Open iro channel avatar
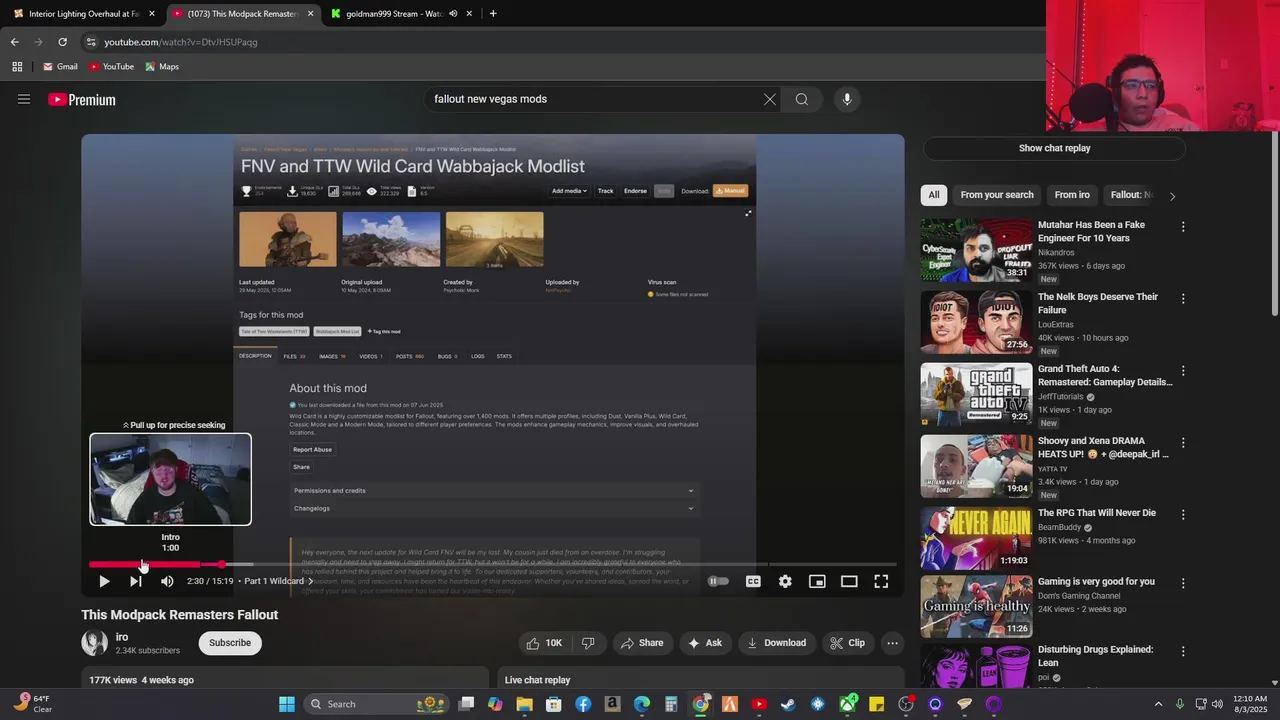 [94, 643]
